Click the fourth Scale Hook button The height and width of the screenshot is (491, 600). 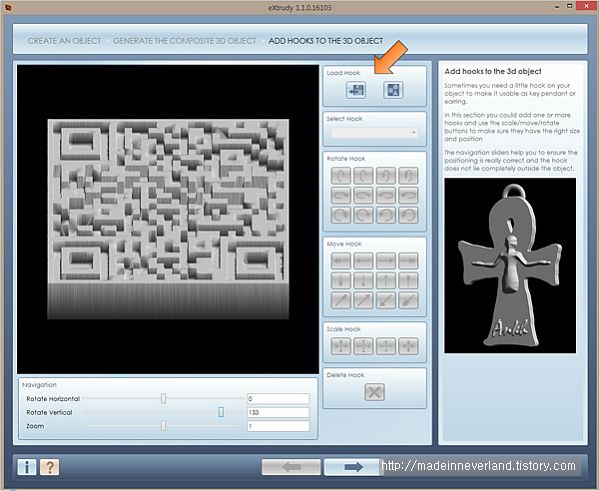pos(408,346)
